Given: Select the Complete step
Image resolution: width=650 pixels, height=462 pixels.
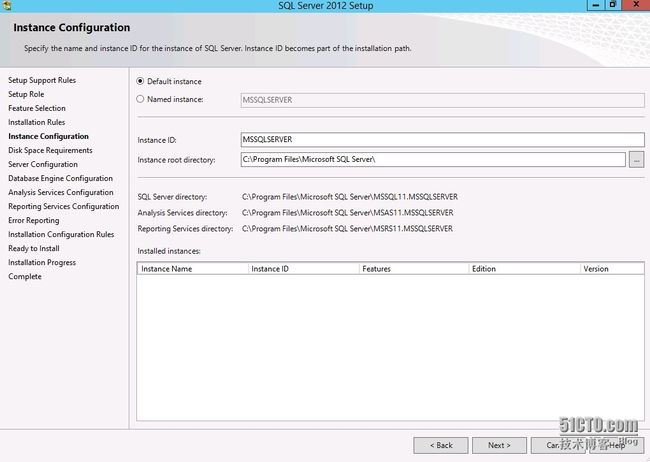Looking at the screenshot, I should click(x=25, y=276).
